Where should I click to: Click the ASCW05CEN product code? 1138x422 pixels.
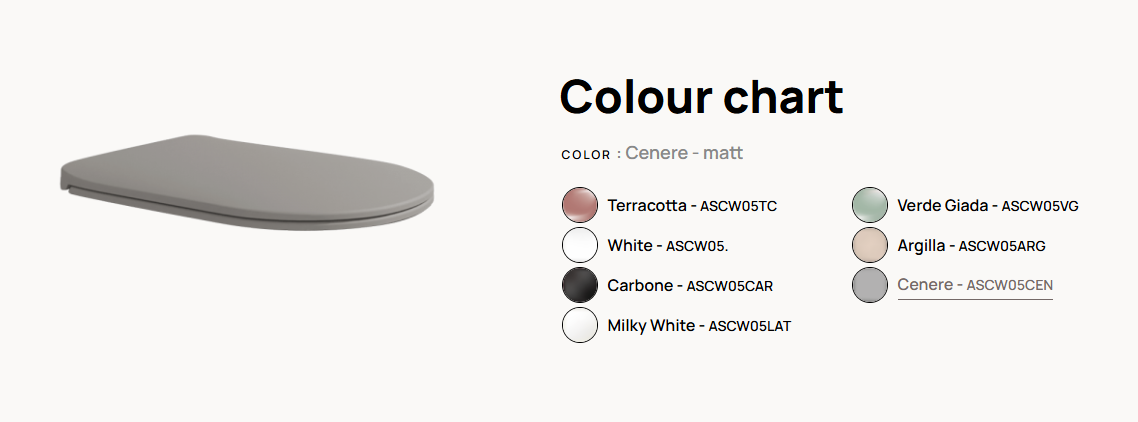click(1010, 285)
